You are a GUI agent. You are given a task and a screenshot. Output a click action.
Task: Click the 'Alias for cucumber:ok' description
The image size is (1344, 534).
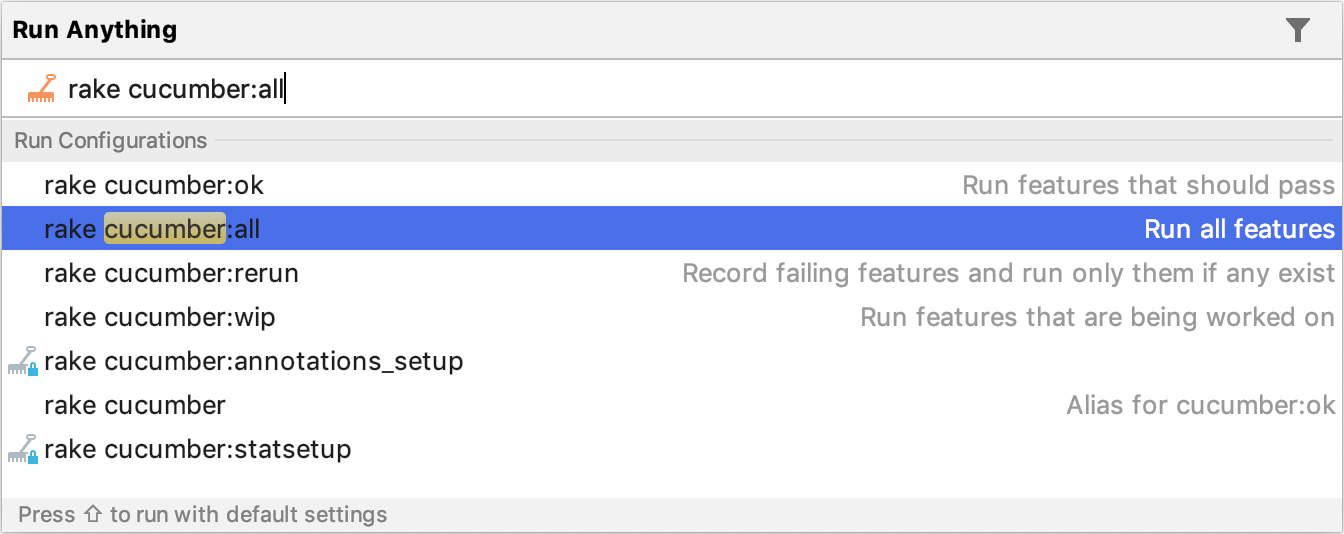point(1200,405)
